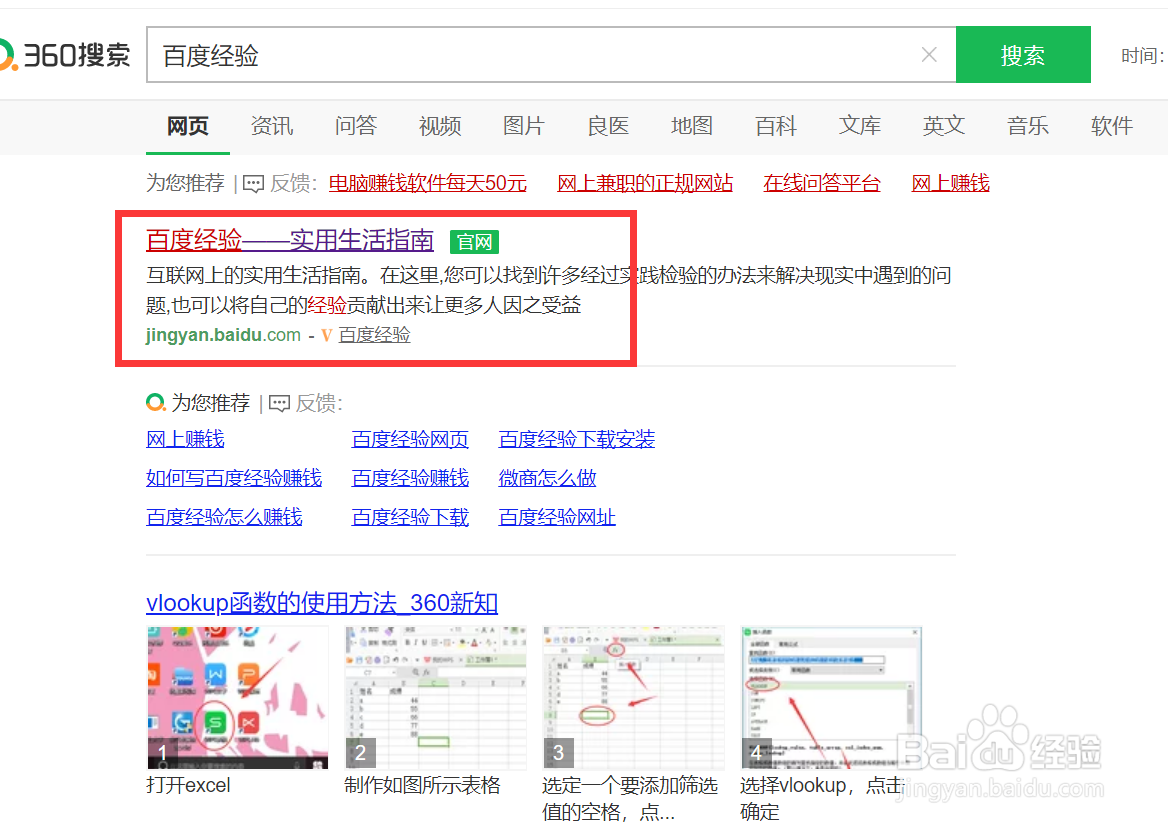This screenshot has width=1168, height=829.
Task: Switch to the 地图 tab
Action: (x=692, y=126)
